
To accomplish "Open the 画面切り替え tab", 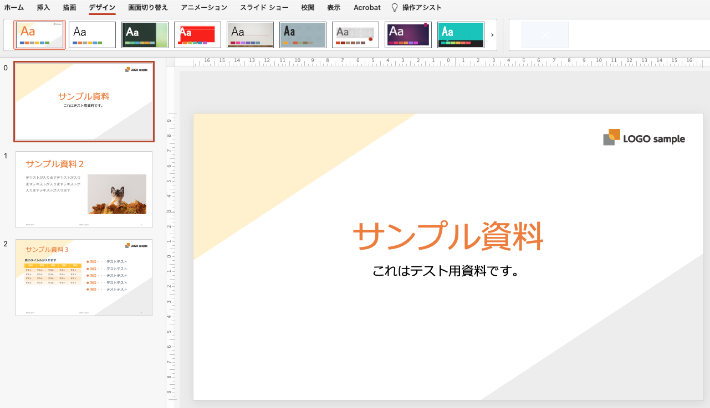I will (x=148, y=7).
